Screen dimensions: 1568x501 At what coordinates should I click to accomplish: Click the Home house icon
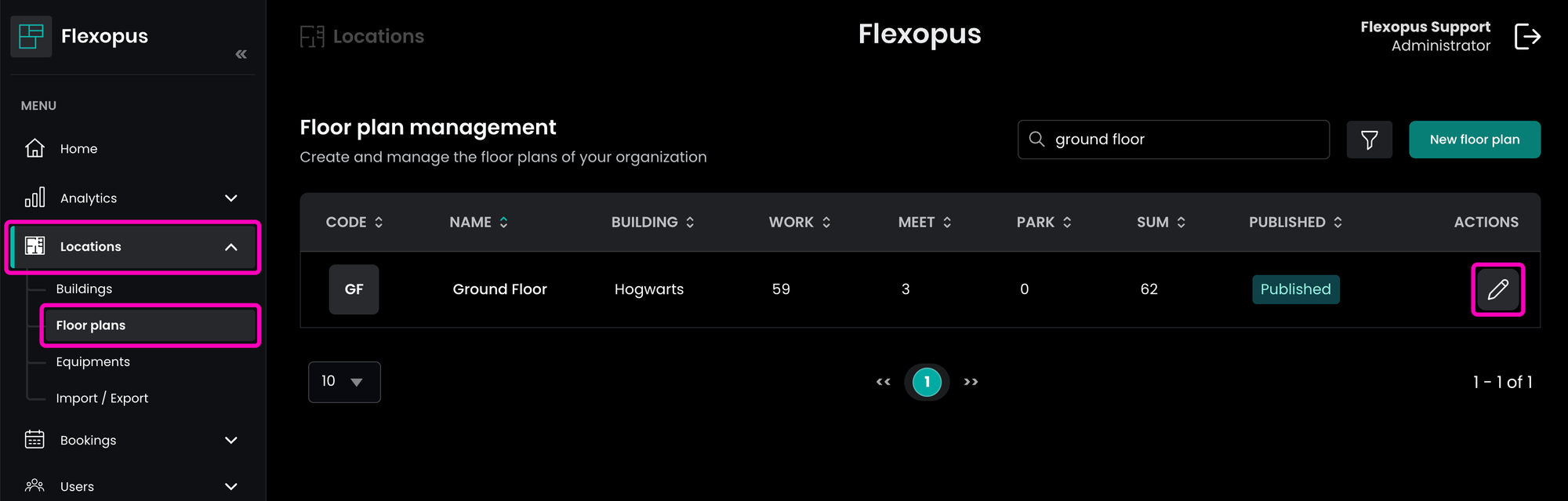click(x=34, y=148)
